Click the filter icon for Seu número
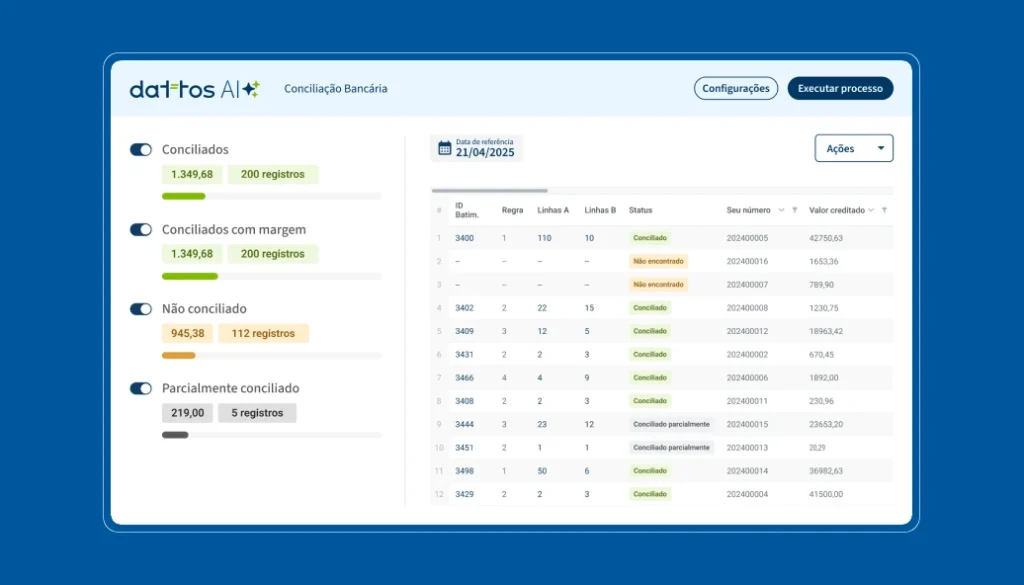The height and width of the screenshot is (585, 1024). pos(795,210)
